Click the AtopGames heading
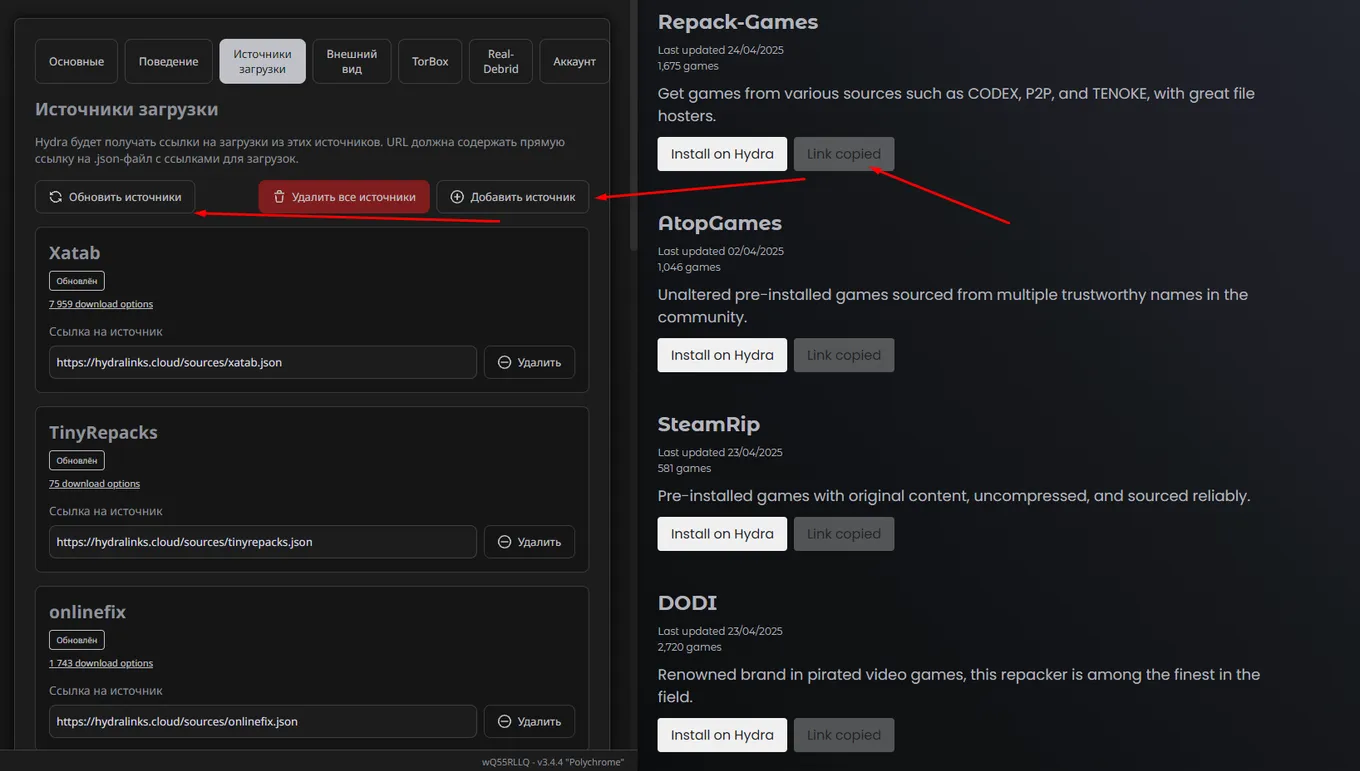The image size is (1360, 771). [x=720, y=223]
